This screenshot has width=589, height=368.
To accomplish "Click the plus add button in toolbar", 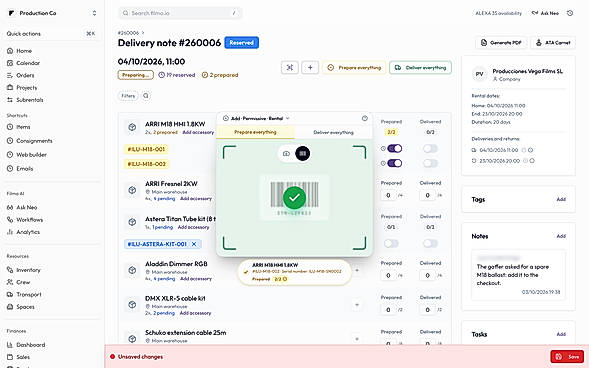I will pos(310,68).
